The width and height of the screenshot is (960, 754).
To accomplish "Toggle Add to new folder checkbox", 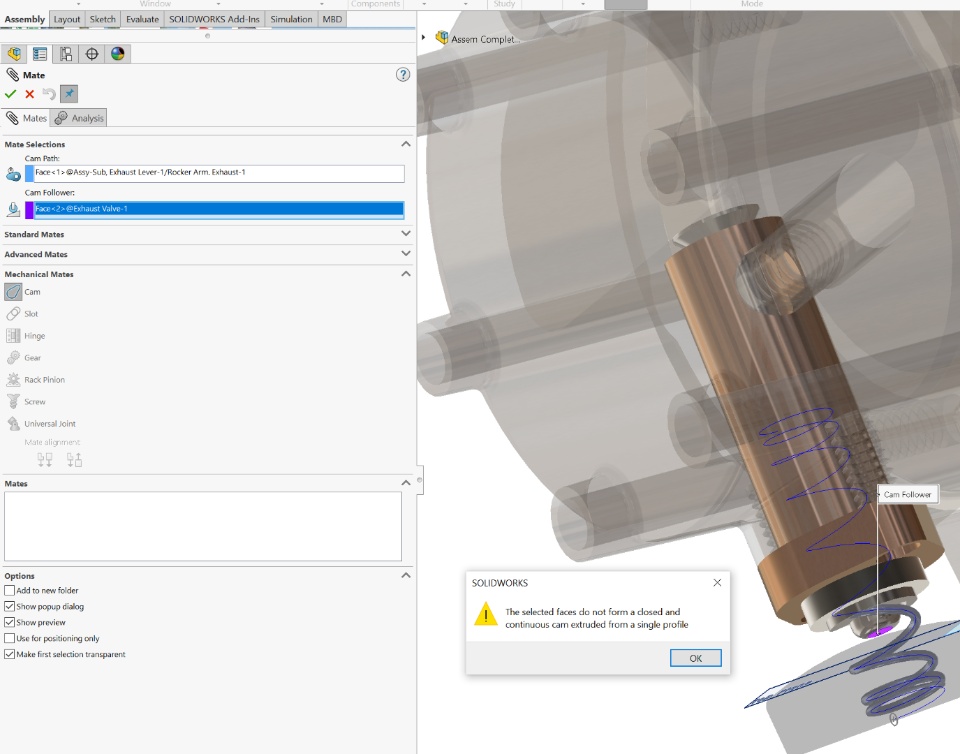I will click(9, 591).
